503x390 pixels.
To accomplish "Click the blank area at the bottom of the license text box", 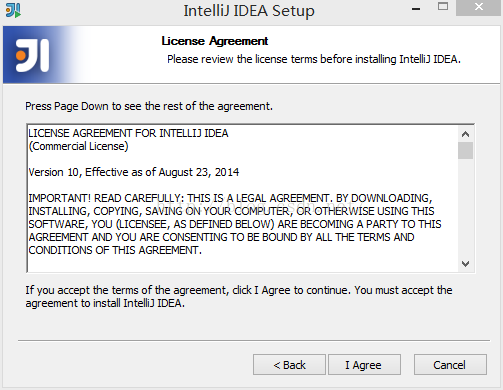I will (x=243, y=264).
